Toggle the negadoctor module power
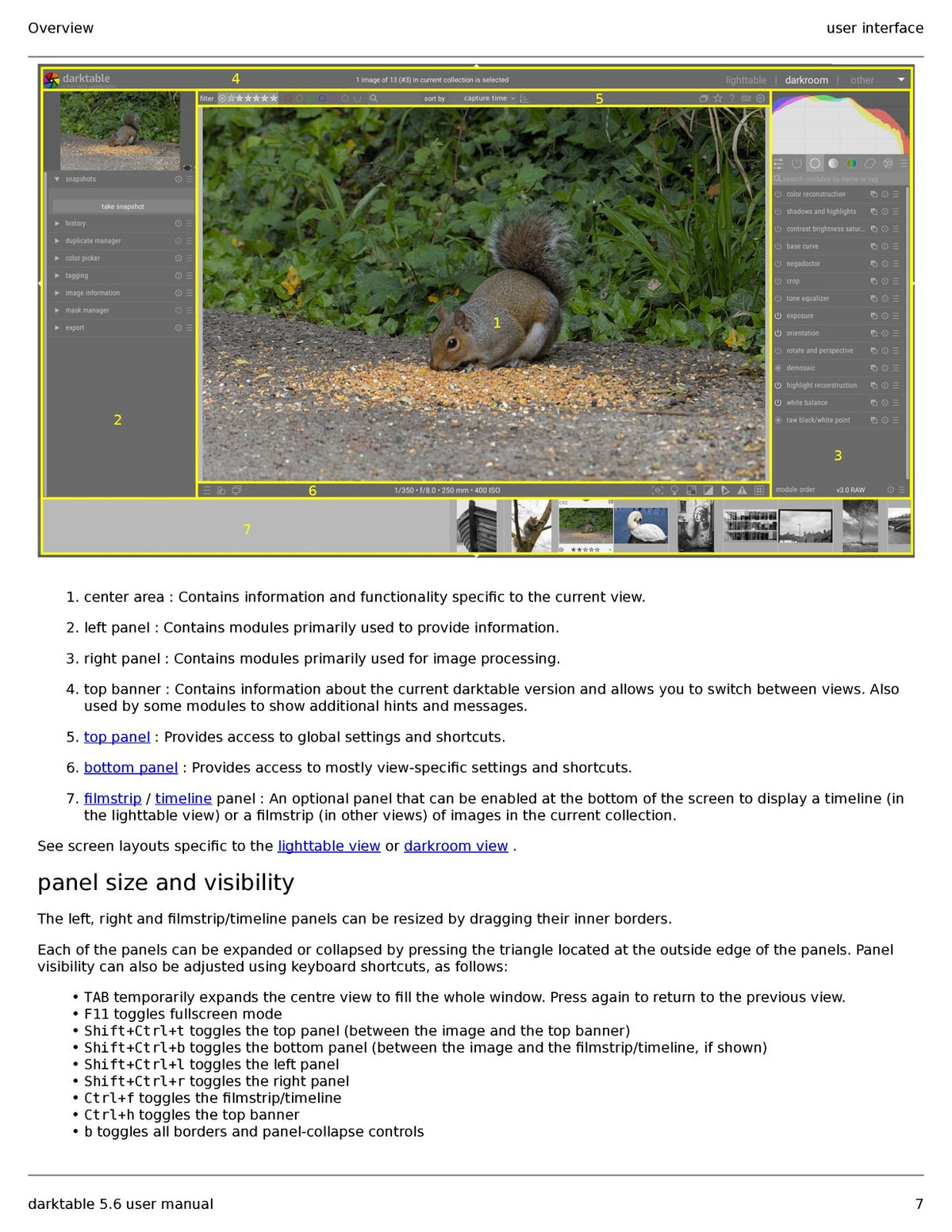The width and height of the screenshot is (952, 1232). [x=778, y=264]
